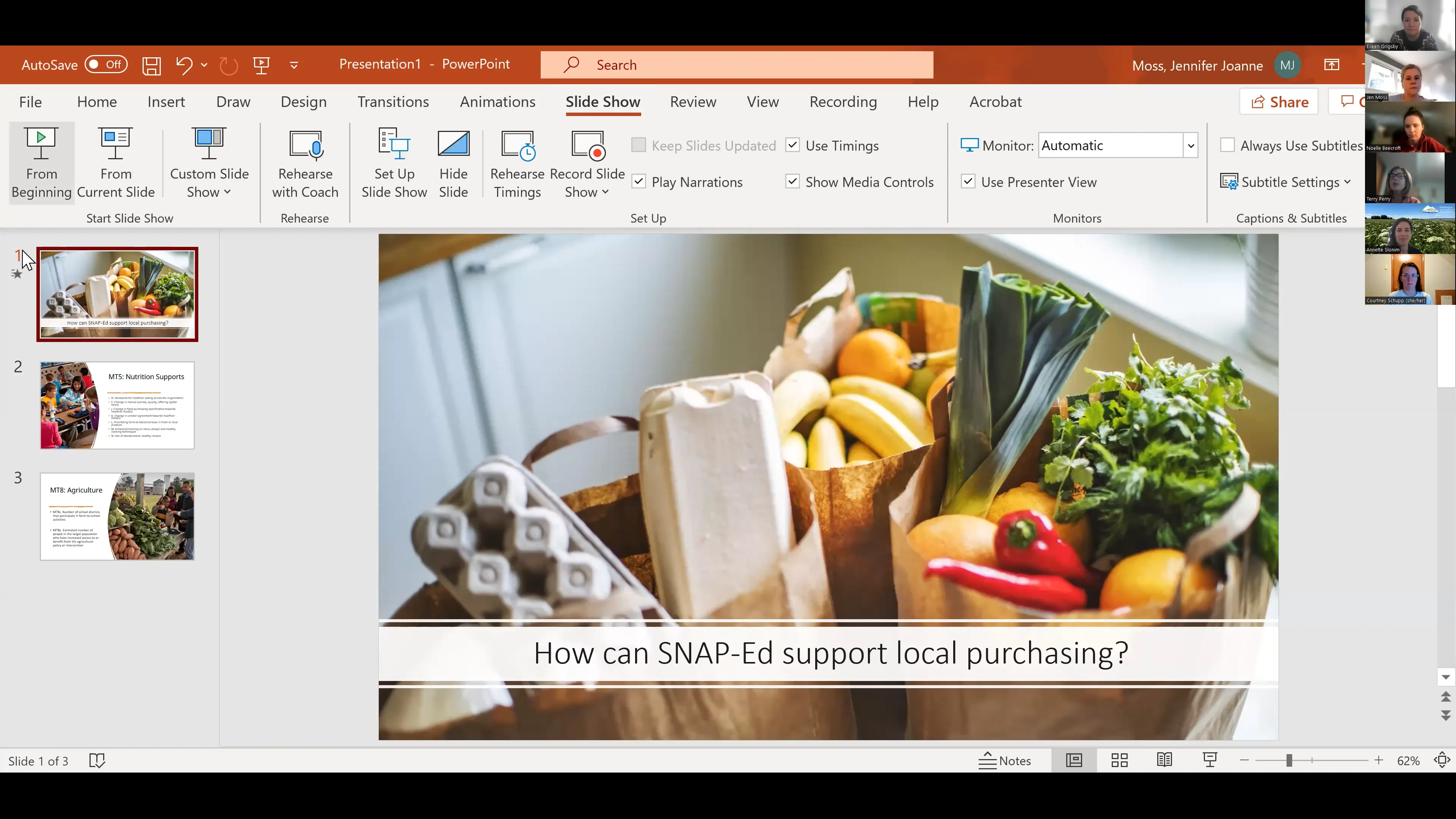Switch to the Transitions tab
The height and width of the screenshot is (819, 1456).
point(393,102)
